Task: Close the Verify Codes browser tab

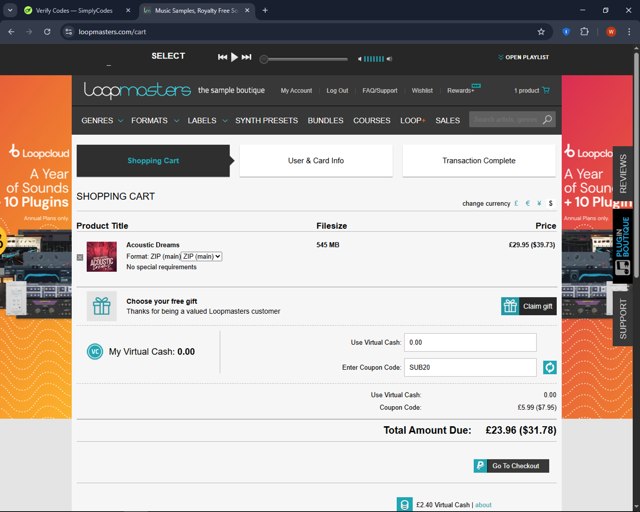Action: (x=128, y=11)
